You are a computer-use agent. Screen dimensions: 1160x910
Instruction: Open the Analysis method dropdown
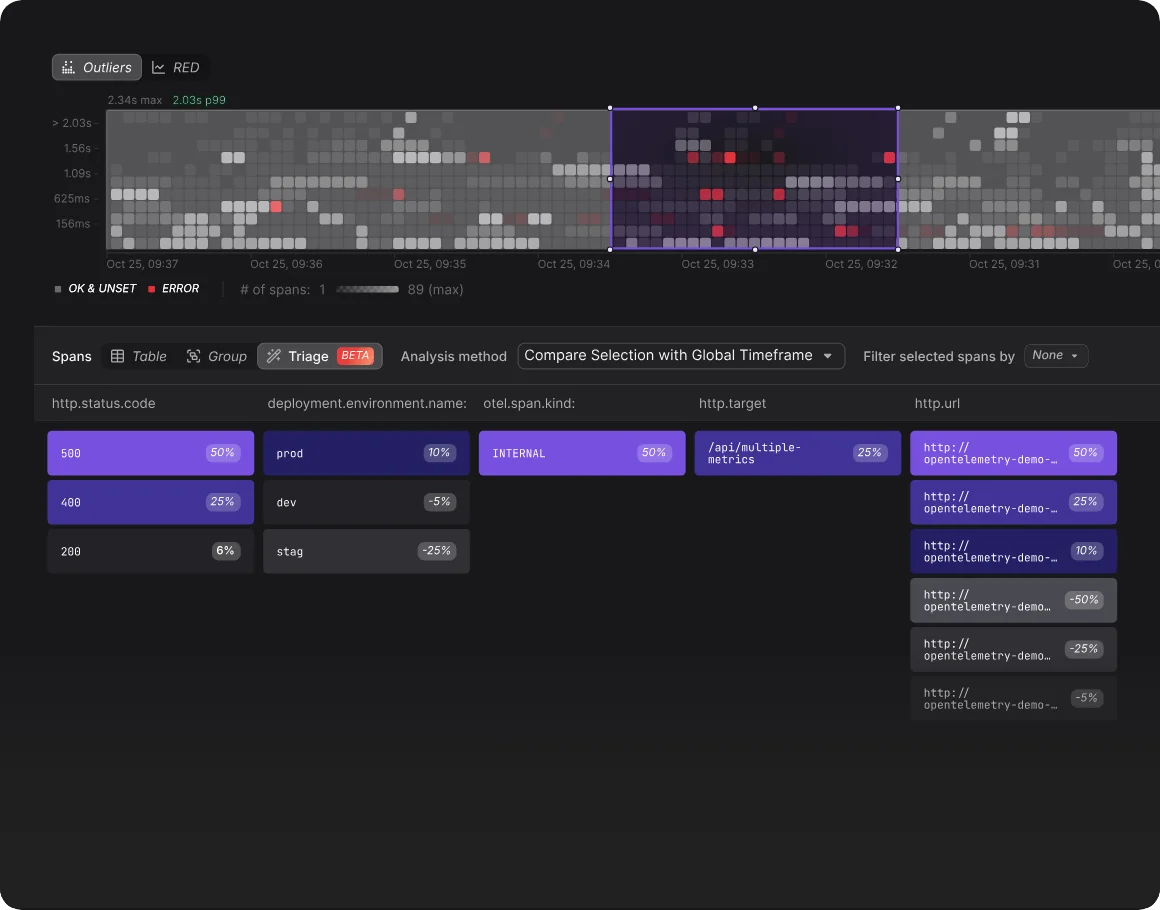click(681, 356)
